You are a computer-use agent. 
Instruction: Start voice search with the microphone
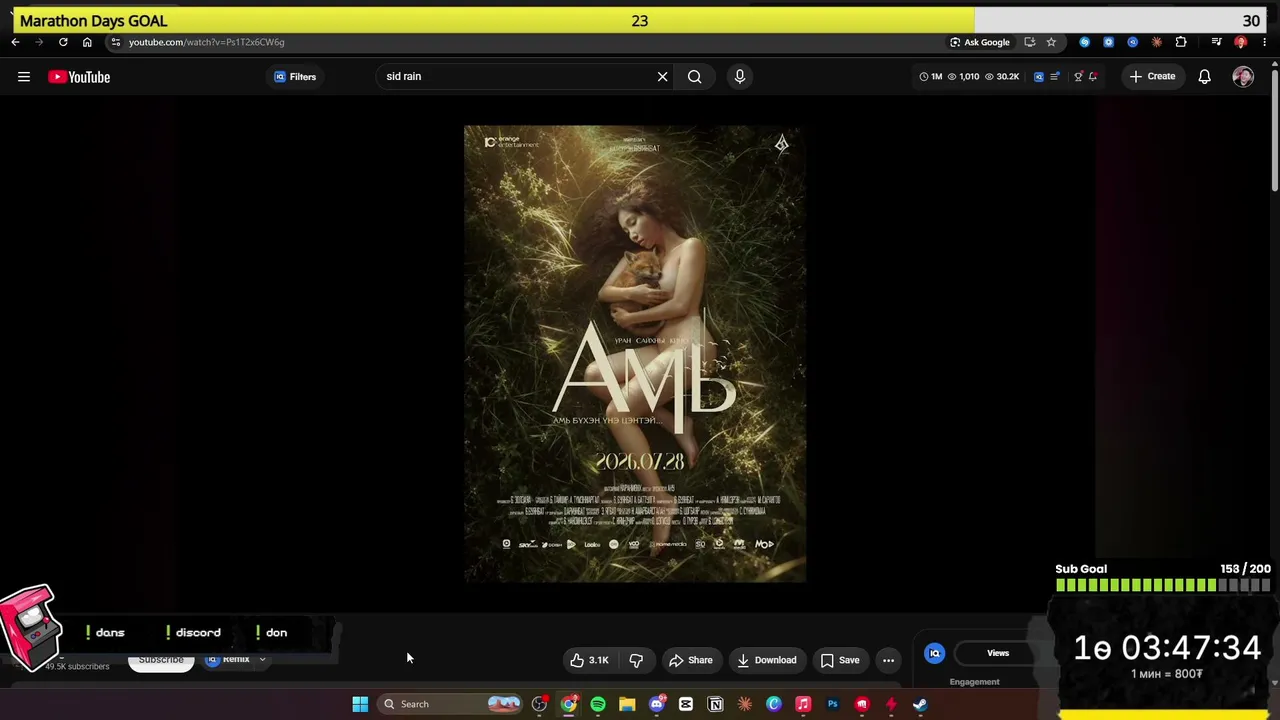740,77
